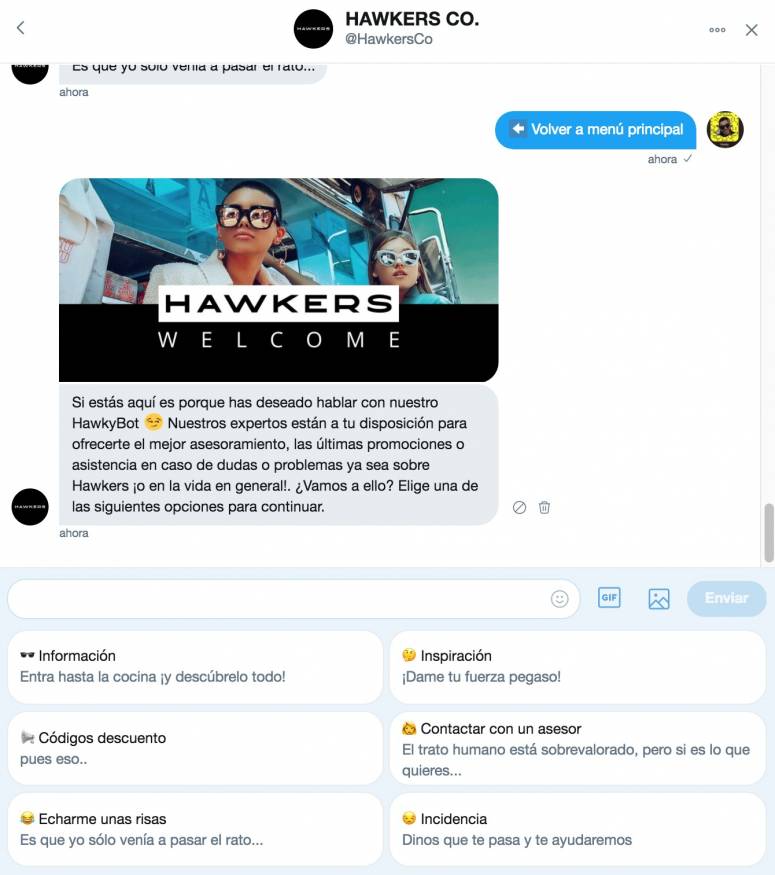Close the conversation with the X icon
This screenshot has width=775, height=875.
752,30
